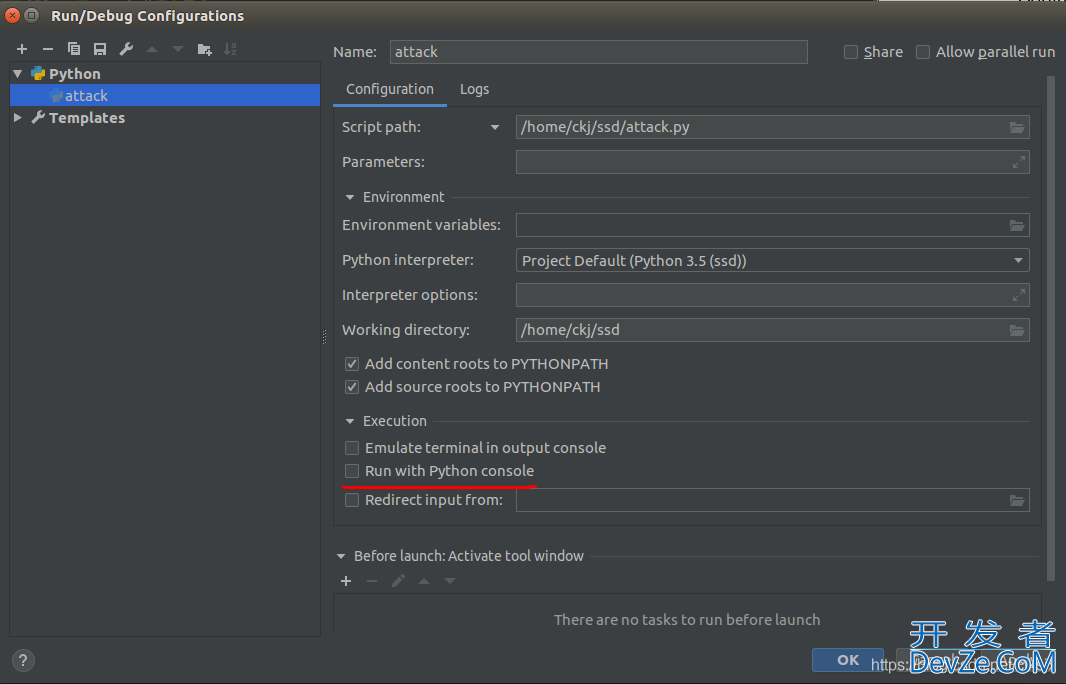Expand the Parameters field editor
Image resolution: width=1066 pixels, height=684 pixels.
[x=1018, y=163]
